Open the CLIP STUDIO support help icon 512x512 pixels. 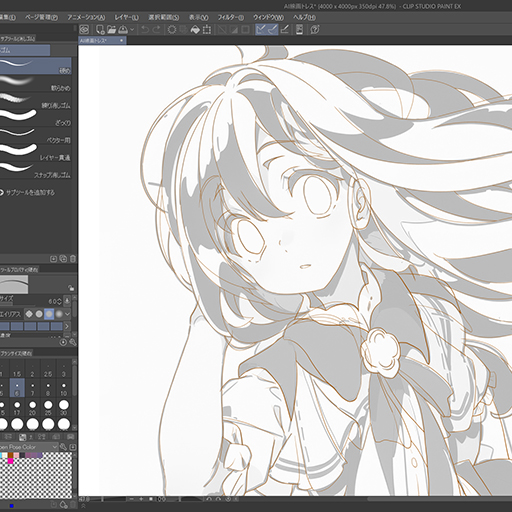tap(315, 30)
